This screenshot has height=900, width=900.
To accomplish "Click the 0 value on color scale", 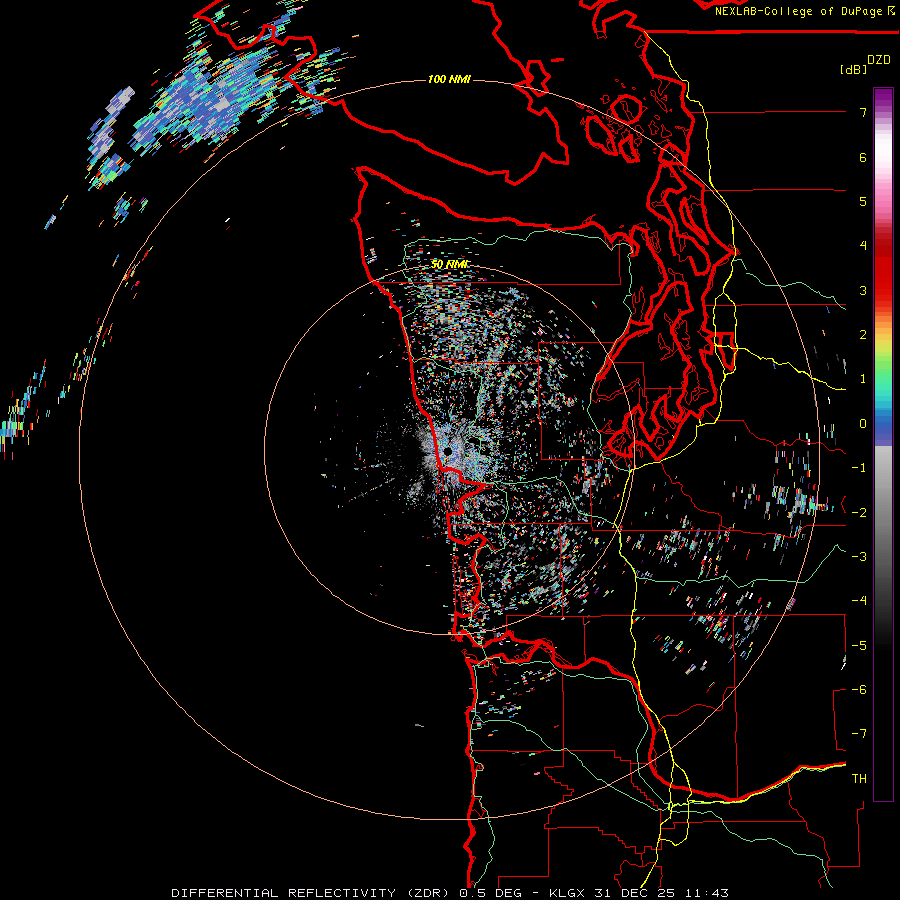I will pyautogui.click(x=863, y=424).
